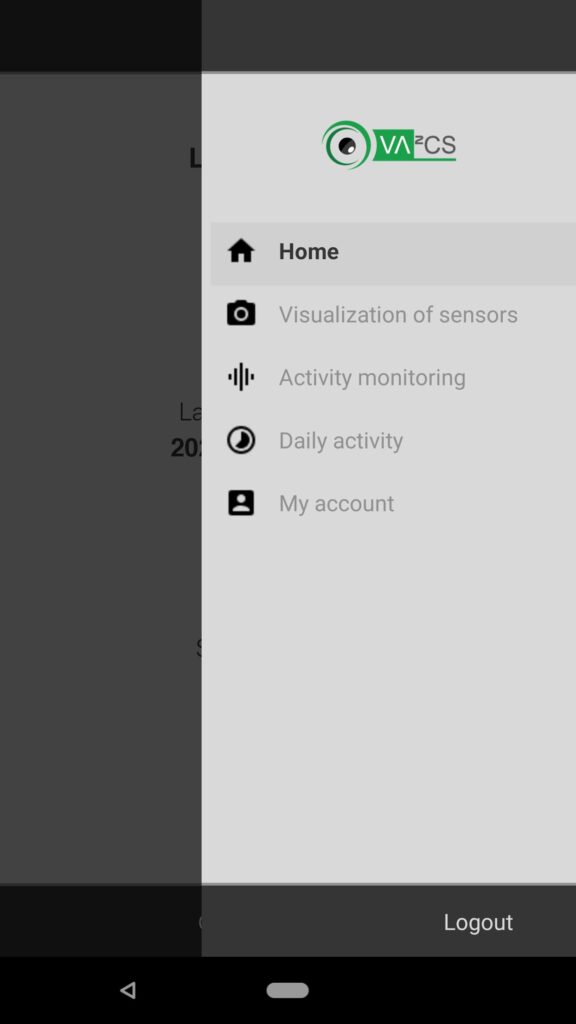
Task: Click the partially hidden bold '20' text
Action: (185, 448)
